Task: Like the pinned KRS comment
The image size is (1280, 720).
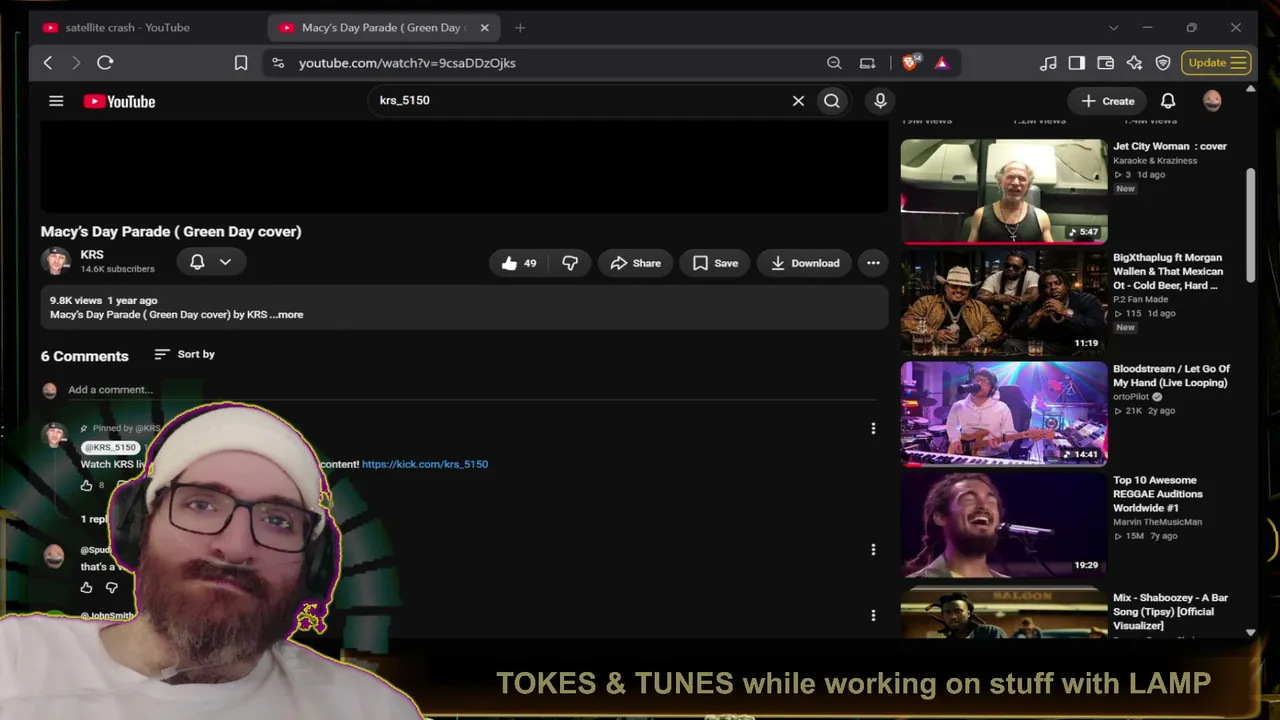Action: 86,485
